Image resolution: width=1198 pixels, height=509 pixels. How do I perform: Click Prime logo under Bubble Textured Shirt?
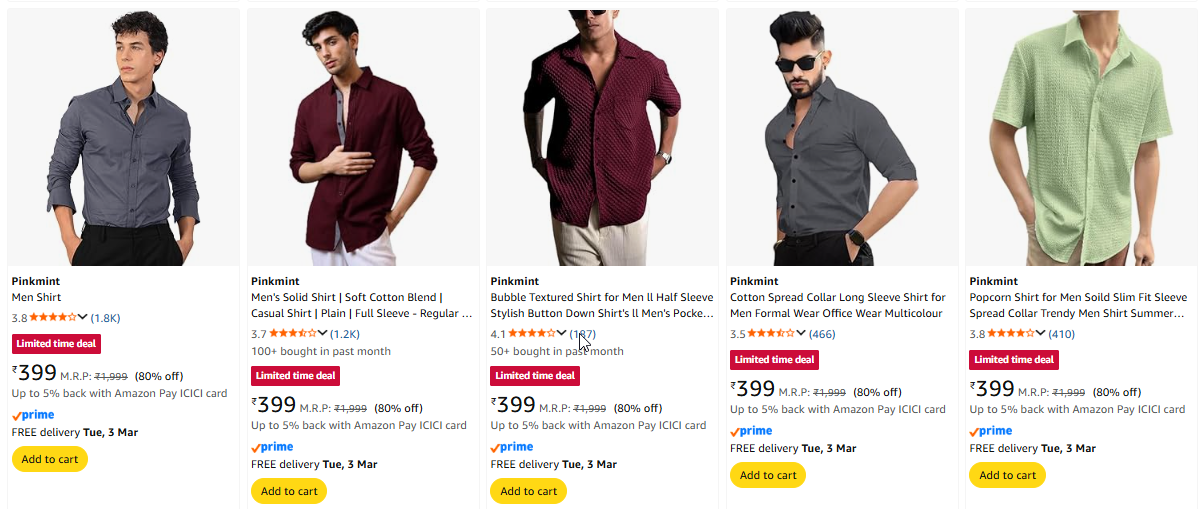coord(512,447)
